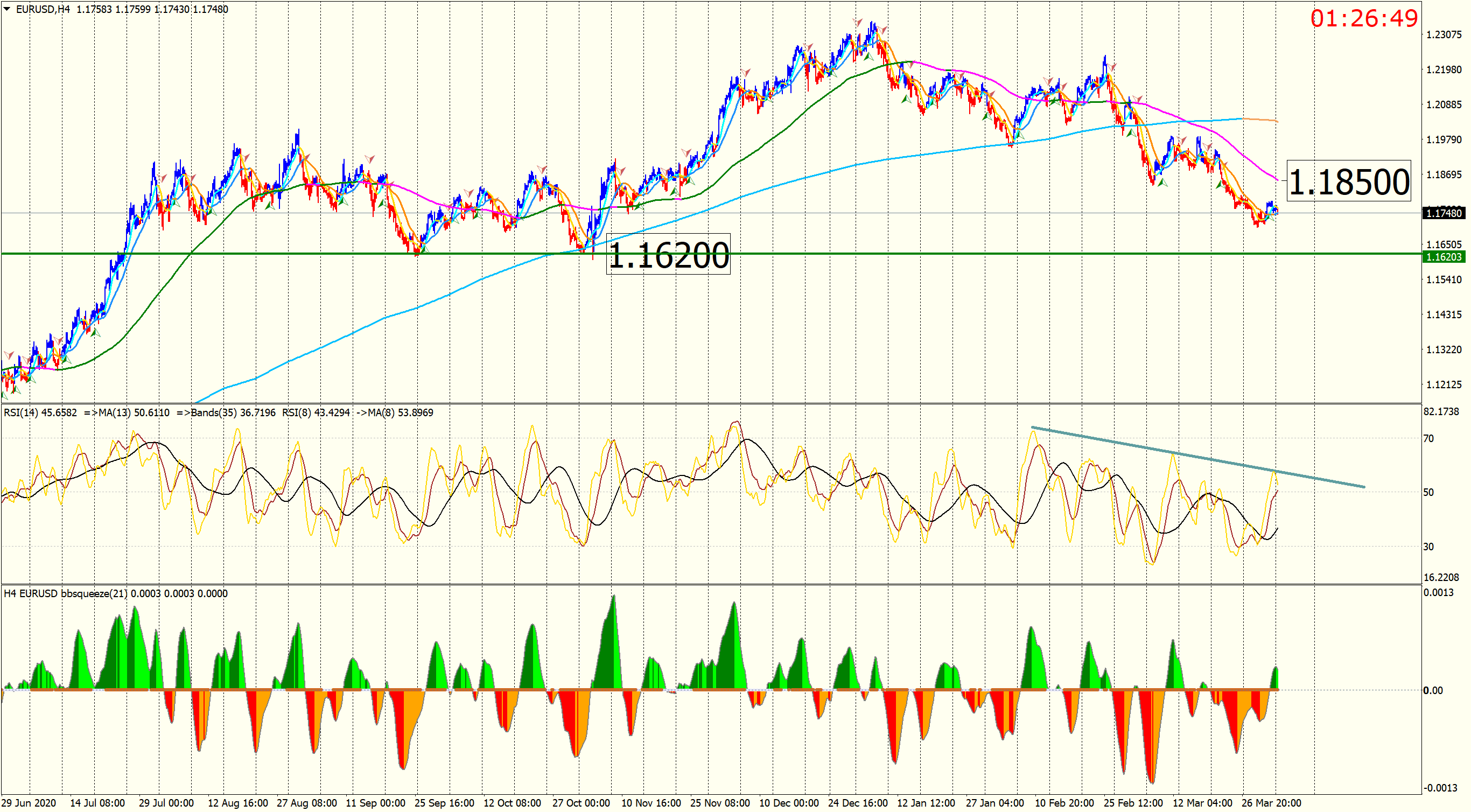This screenshot has width=1471, height=812.
Task: Click the 30 level on RSI scale
Action: [1428, 547]
